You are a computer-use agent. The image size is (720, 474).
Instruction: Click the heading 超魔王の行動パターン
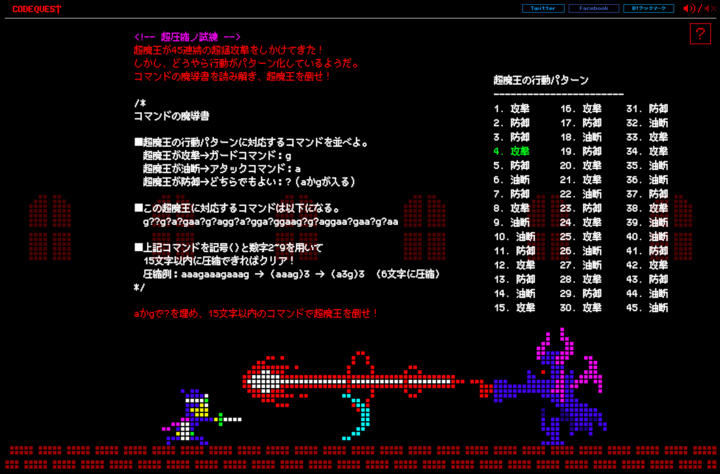[541, 80]
